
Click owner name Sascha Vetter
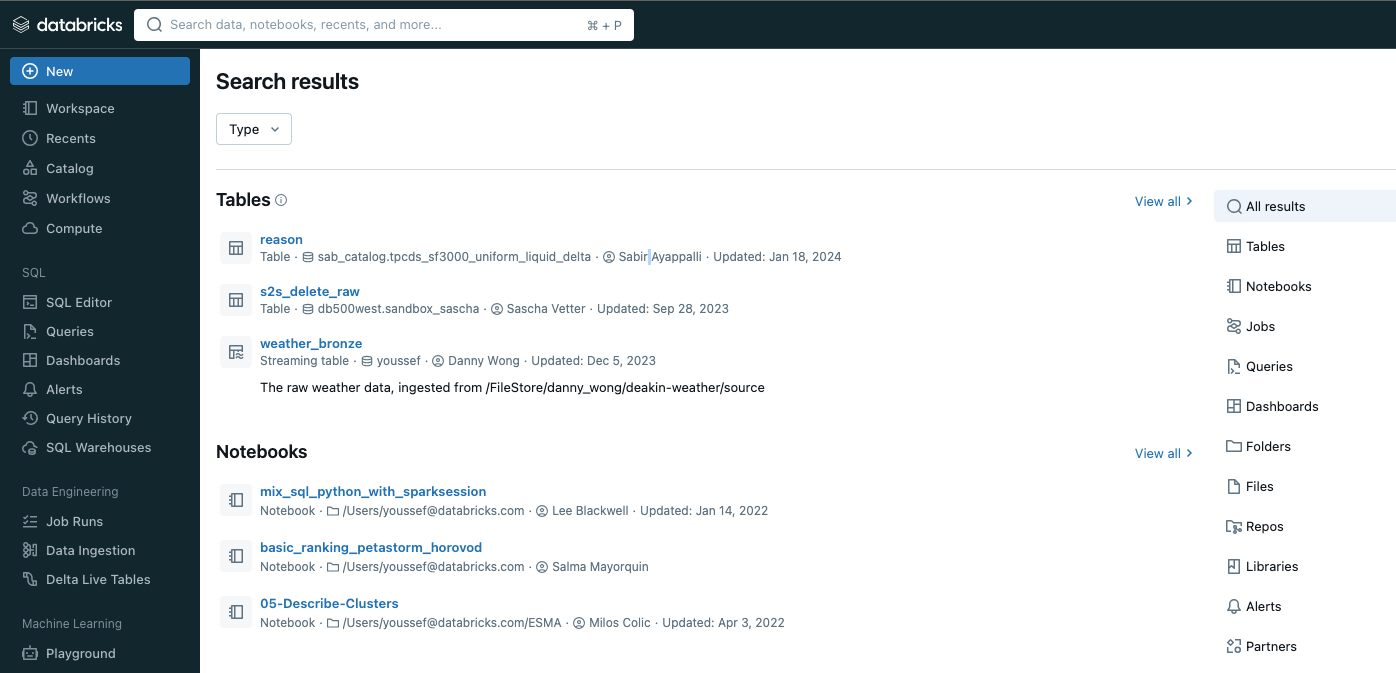tap(546, 309)
